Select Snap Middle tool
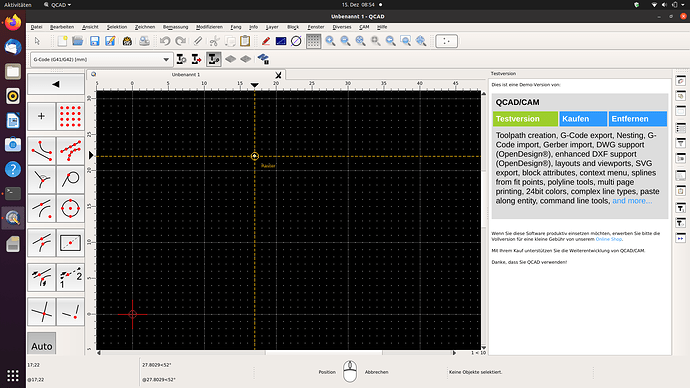Image resolution: width=690 pixels, height=388 pixels. coord(41,243)
